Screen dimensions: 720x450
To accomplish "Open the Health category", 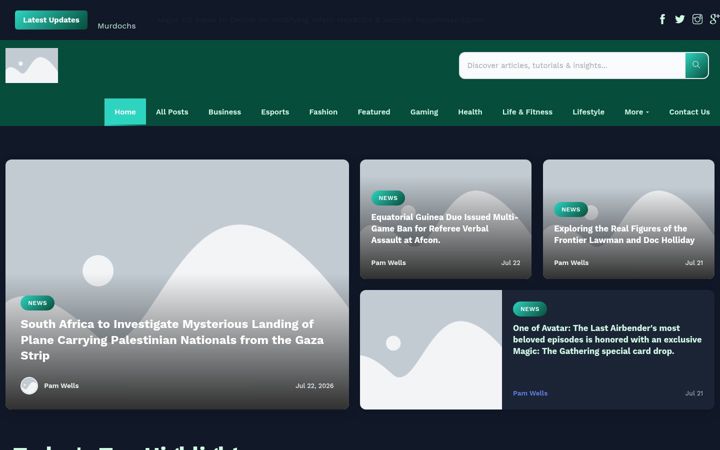I will tap(470, 112).
